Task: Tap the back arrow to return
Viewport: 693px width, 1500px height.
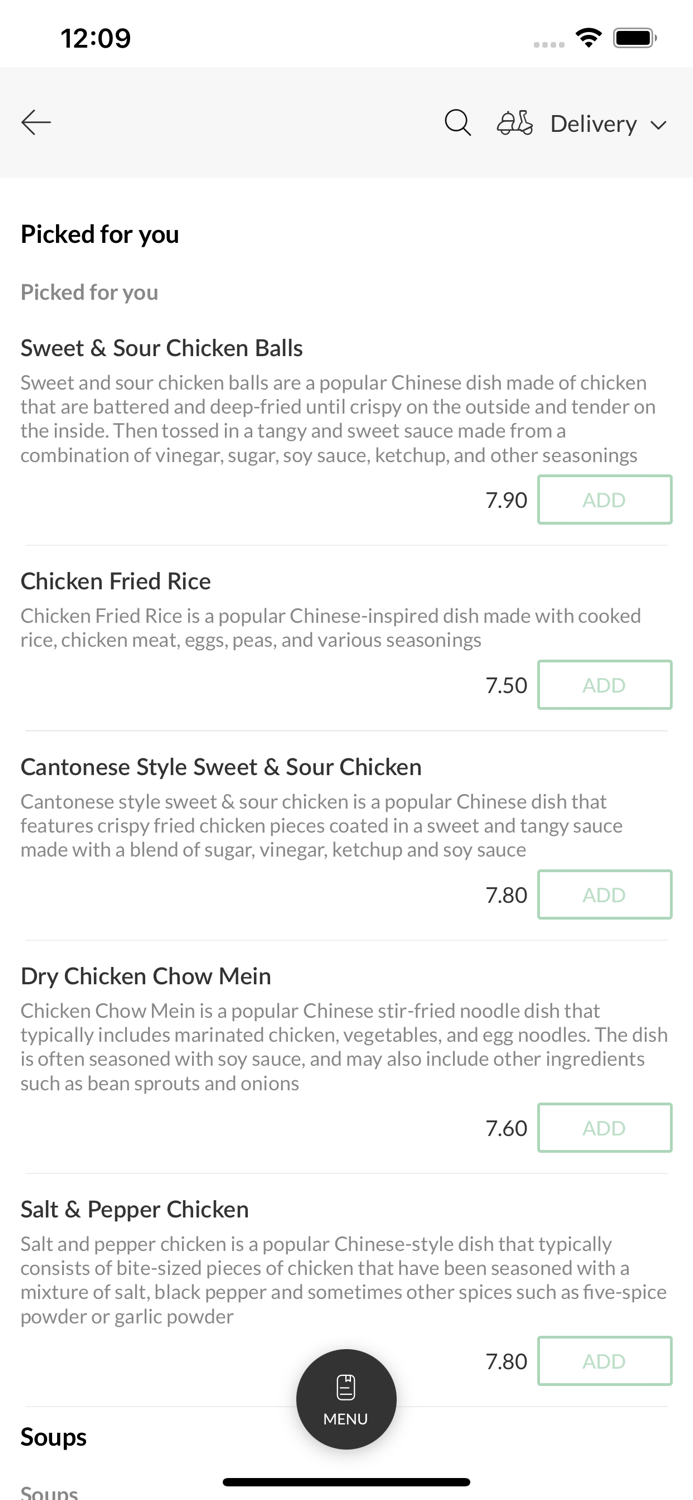Action: coord(35,122)
